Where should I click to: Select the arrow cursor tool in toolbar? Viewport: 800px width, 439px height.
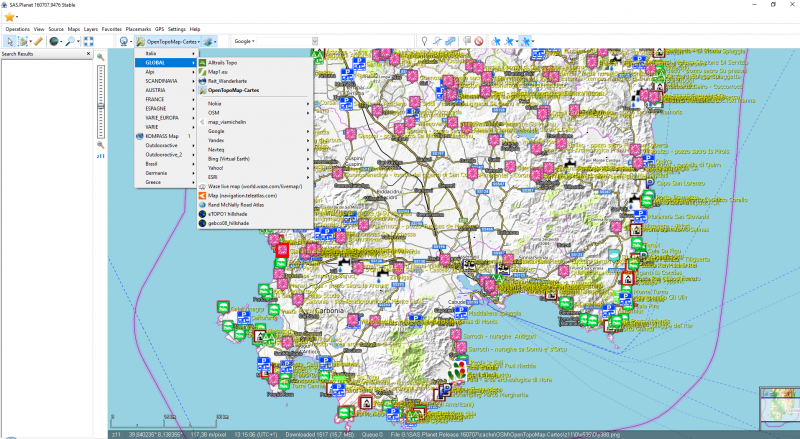(x=10, y=41)
